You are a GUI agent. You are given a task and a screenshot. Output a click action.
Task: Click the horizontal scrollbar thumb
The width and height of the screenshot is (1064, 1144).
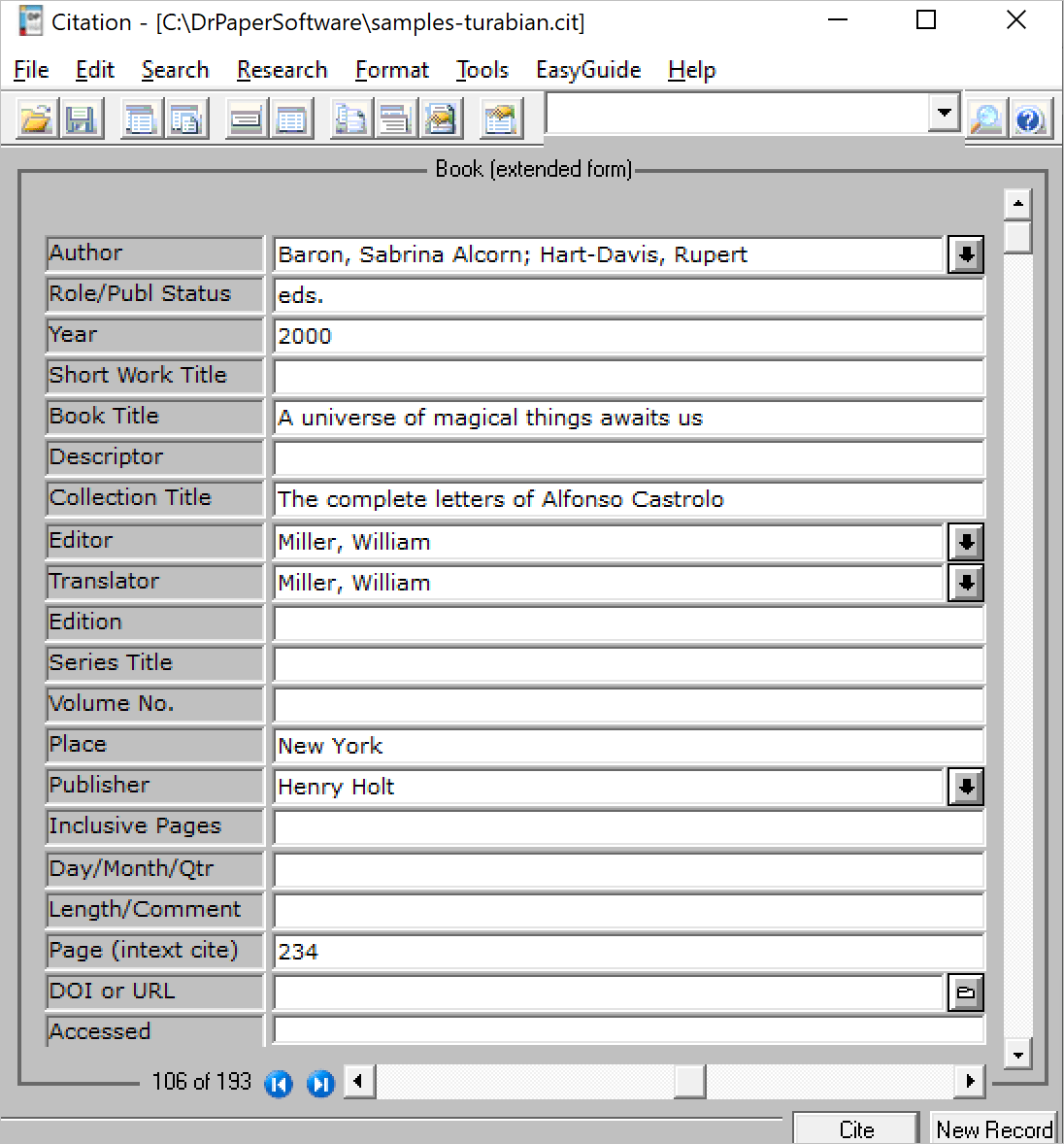point(688,1081)
